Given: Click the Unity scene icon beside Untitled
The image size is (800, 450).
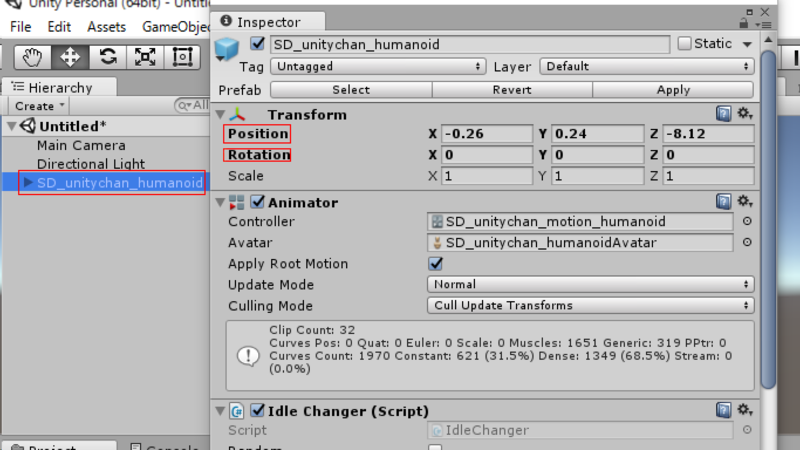Looking at the screenshot, I should (28, 126).
